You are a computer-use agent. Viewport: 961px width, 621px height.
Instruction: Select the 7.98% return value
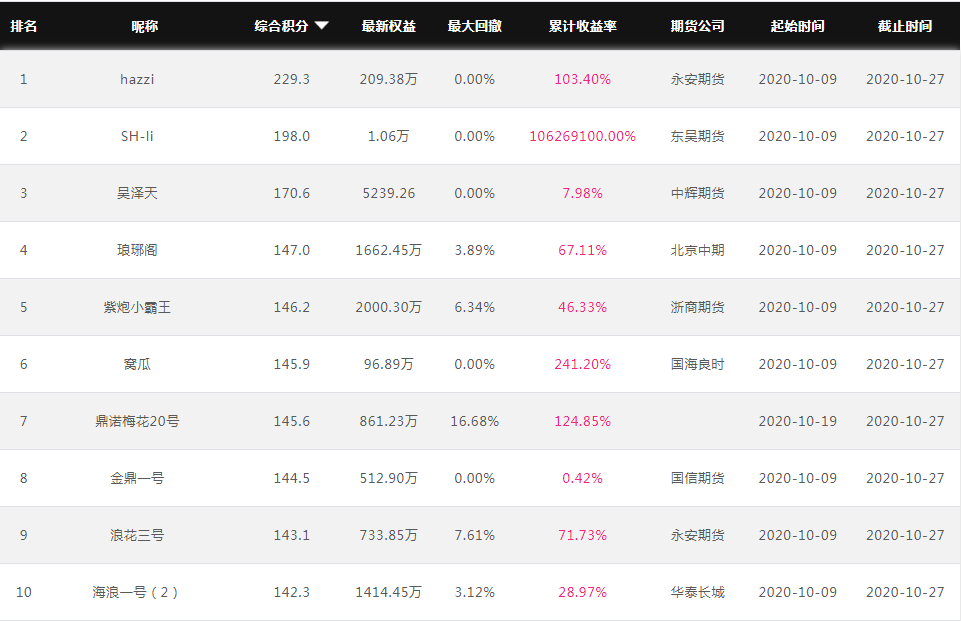pyautogui.click(x=582, y=193)
